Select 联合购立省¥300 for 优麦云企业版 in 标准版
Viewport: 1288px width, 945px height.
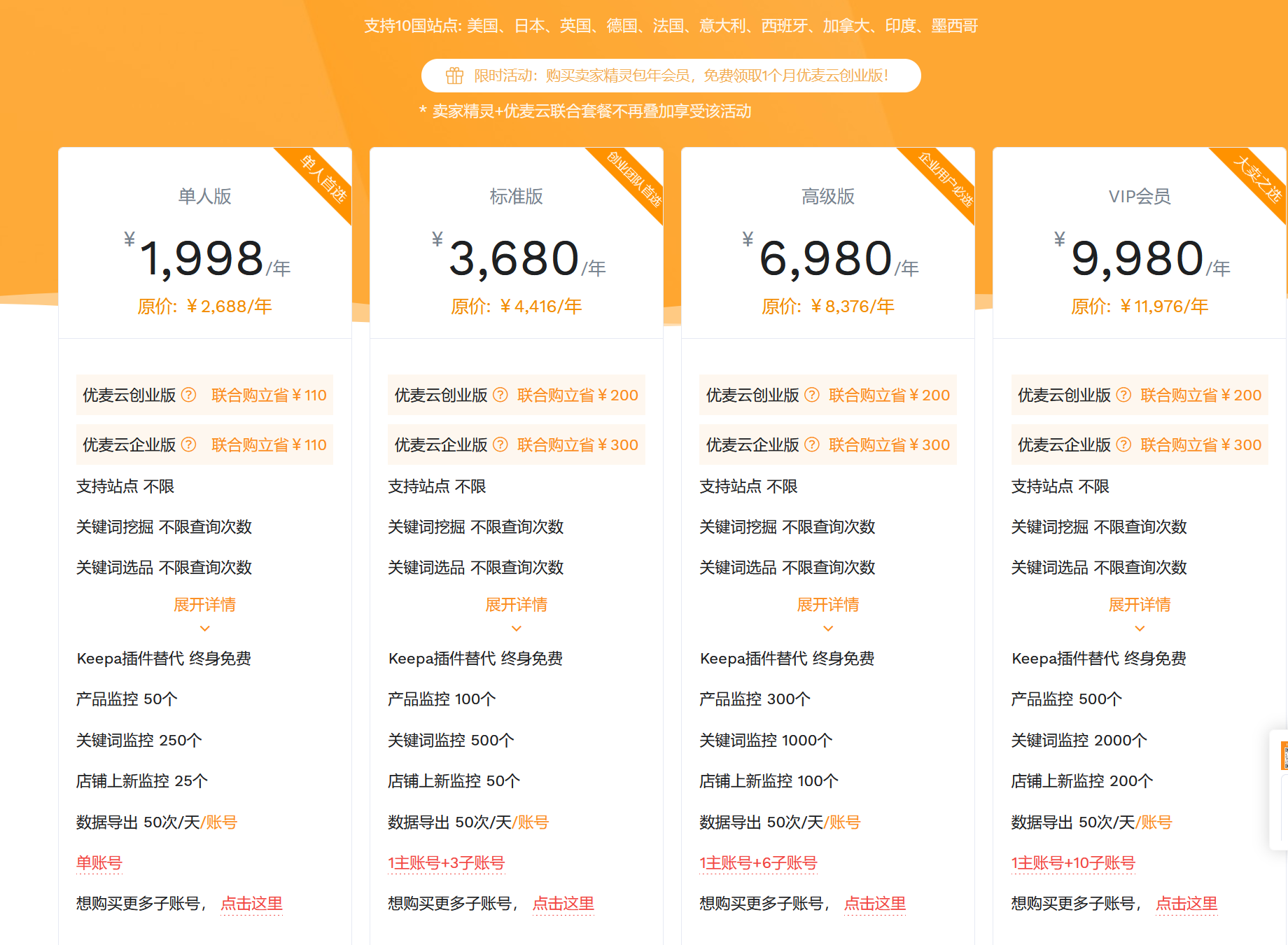[577, 444]
